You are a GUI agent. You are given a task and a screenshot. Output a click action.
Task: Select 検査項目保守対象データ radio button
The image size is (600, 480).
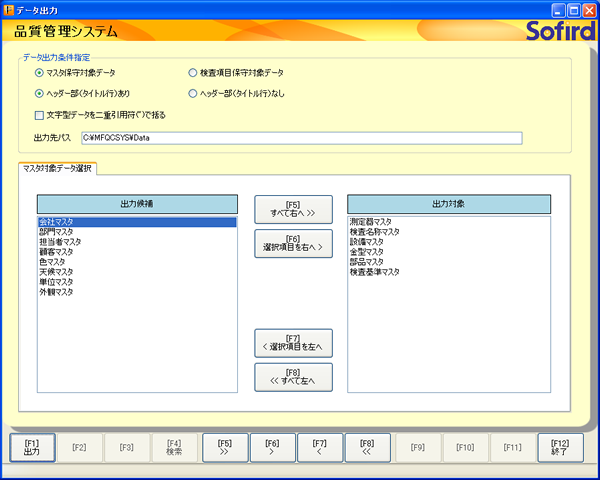pos(193,73)
